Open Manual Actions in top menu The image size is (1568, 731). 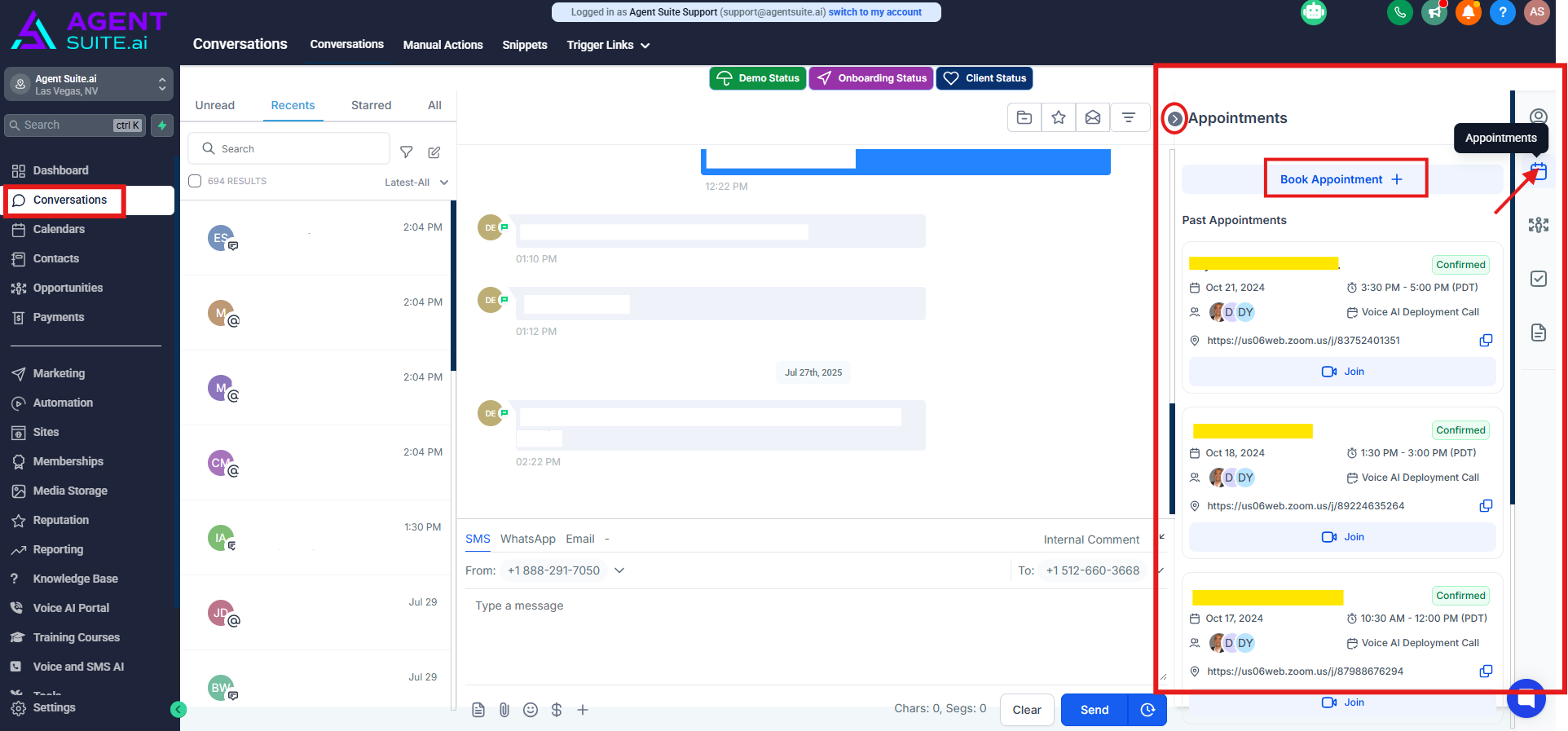(x=443, y=45)
